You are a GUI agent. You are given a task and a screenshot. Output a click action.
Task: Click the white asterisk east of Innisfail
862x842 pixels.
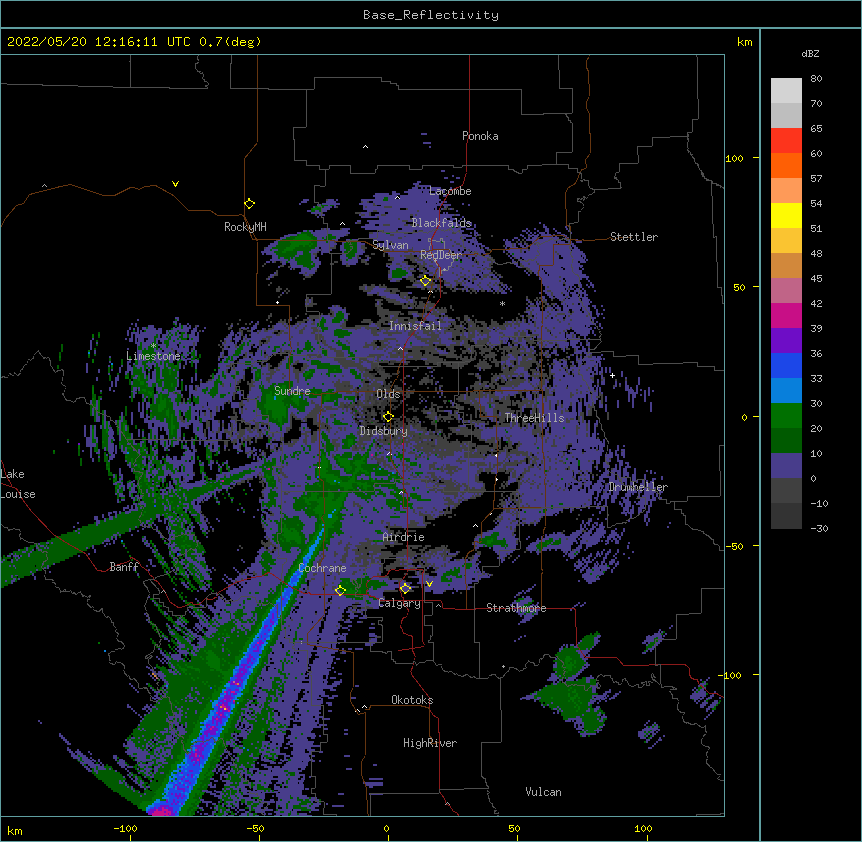pyautogui.click(x=502, y=304)
